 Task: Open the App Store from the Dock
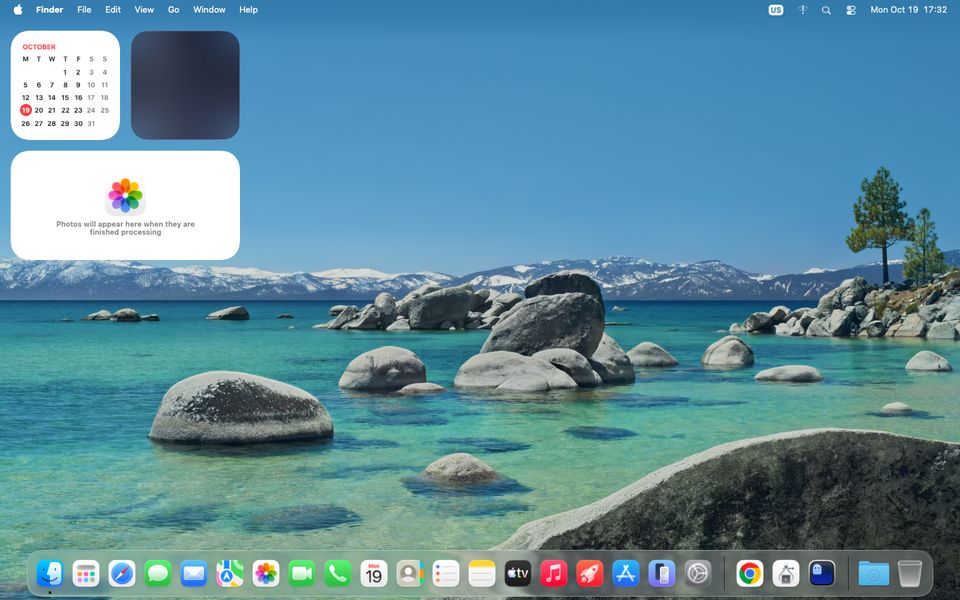pos(626,574)
